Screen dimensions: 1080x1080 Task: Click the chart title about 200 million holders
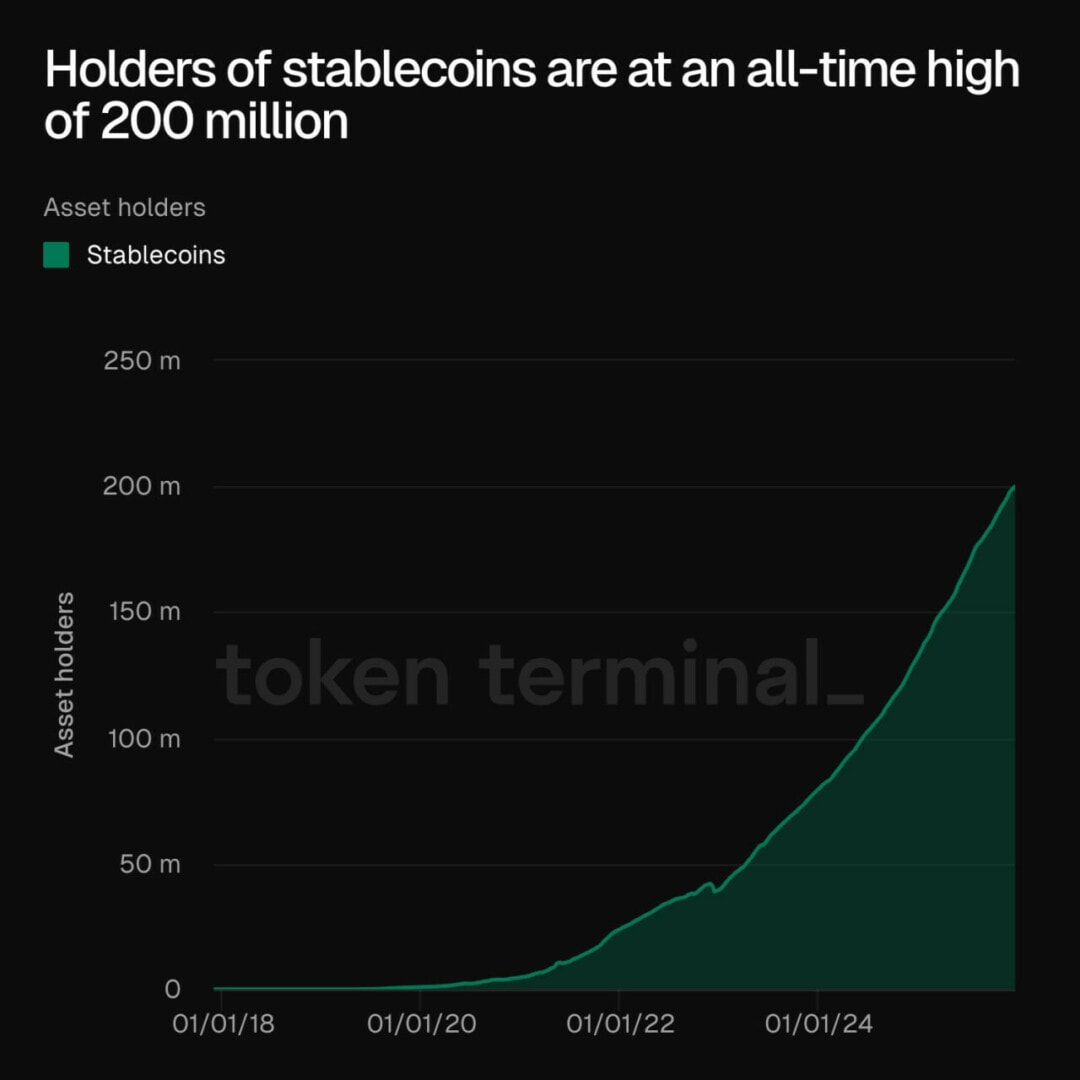(x=532, y=95)
